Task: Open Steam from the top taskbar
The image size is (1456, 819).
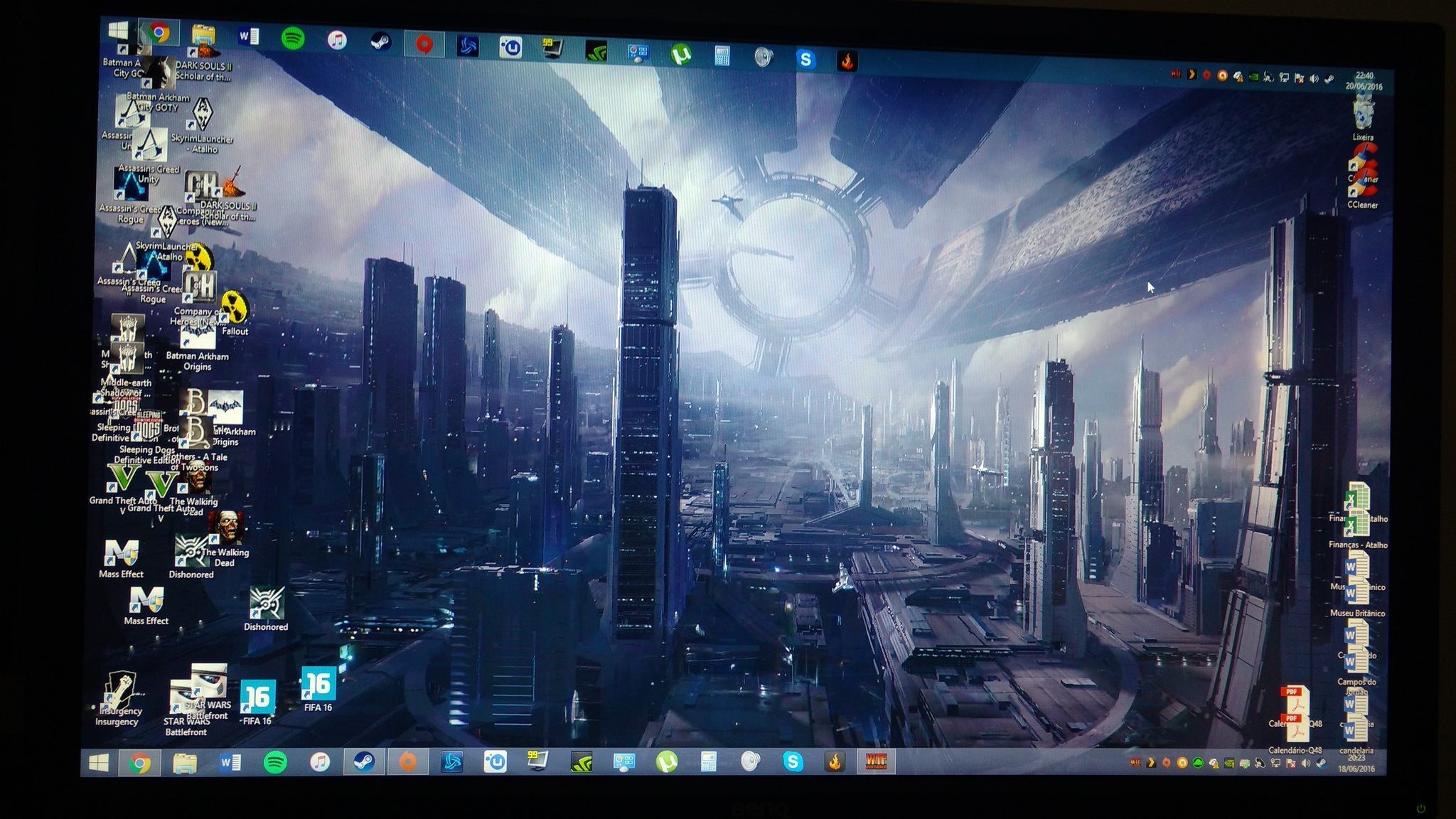Action: click(380, 42)
